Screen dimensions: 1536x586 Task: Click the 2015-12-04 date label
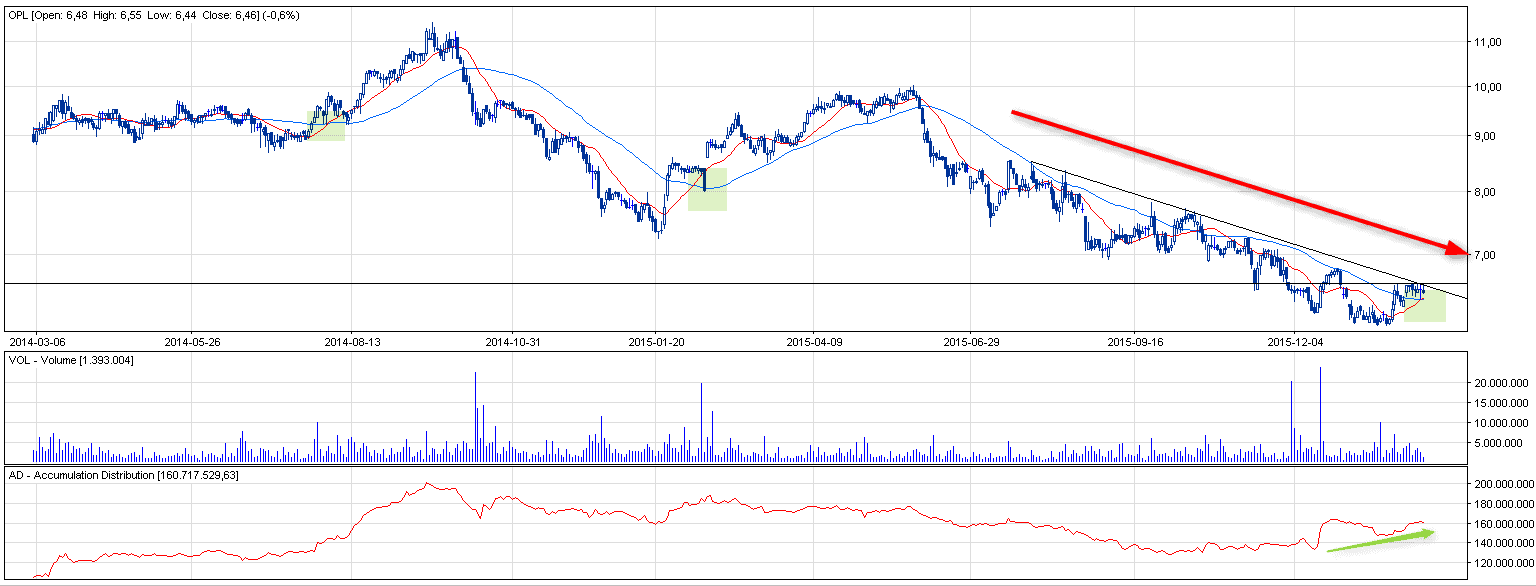[1294, 341]
